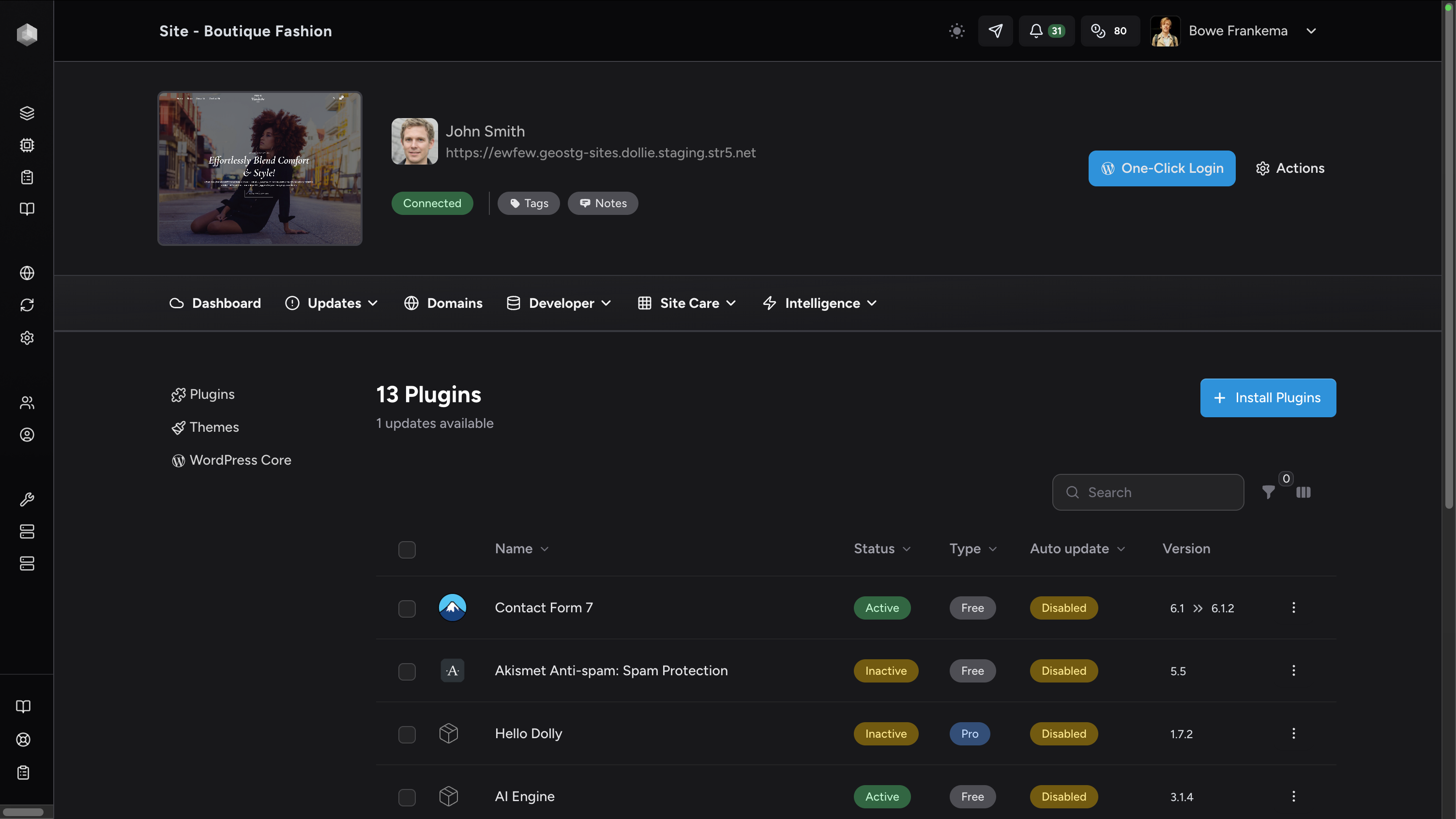The height and width of the screenshot is (819, 1456).
Task: Open three-dot menu for Contact Form 7
Action: click(x=1293, y=607)
